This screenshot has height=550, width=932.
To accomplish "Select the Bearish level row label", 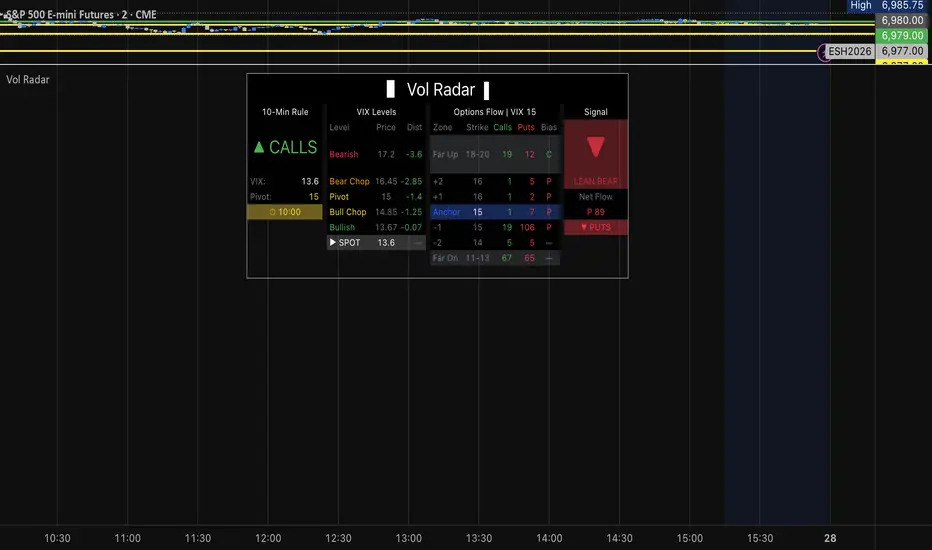I will (x=344, y=154).
